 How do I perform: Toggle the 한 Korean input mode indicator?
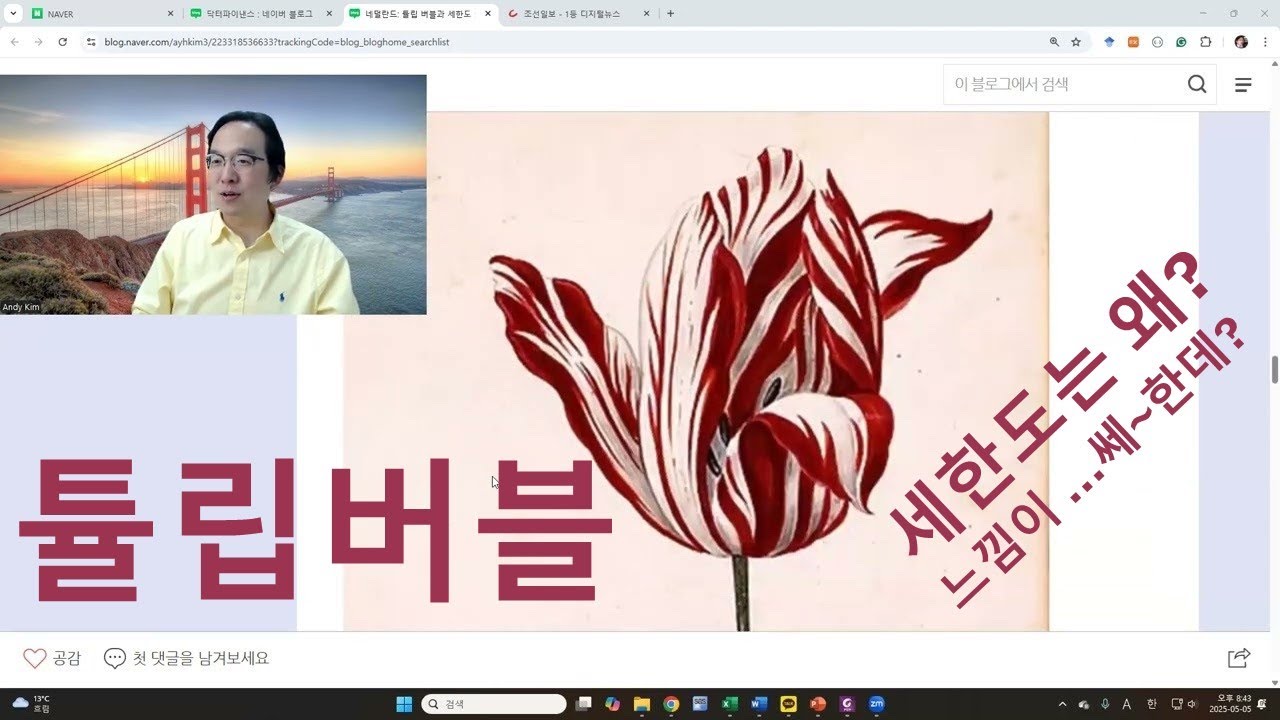pos(1151,704)
